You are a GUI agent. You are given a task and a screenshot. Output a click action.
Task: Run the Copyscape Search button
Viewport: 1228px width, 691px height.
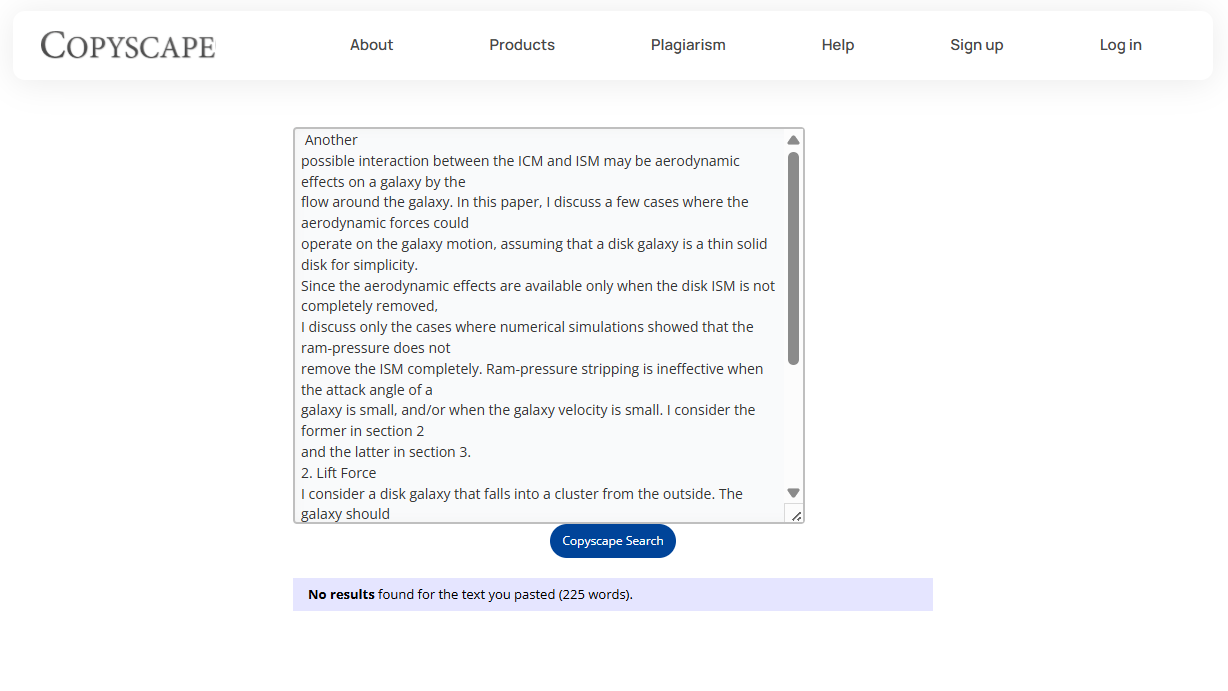[613, 541]
